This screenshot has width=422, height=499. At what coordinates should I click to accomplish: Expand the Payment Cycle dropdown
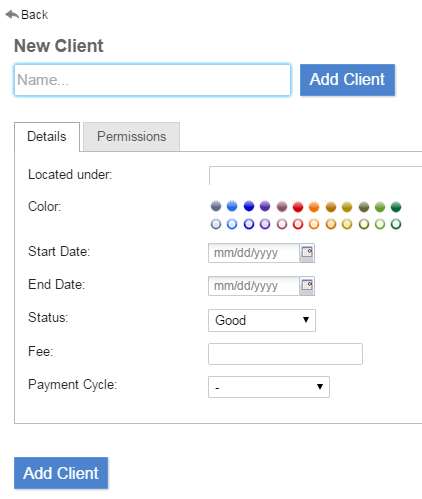tap(269, 387)
